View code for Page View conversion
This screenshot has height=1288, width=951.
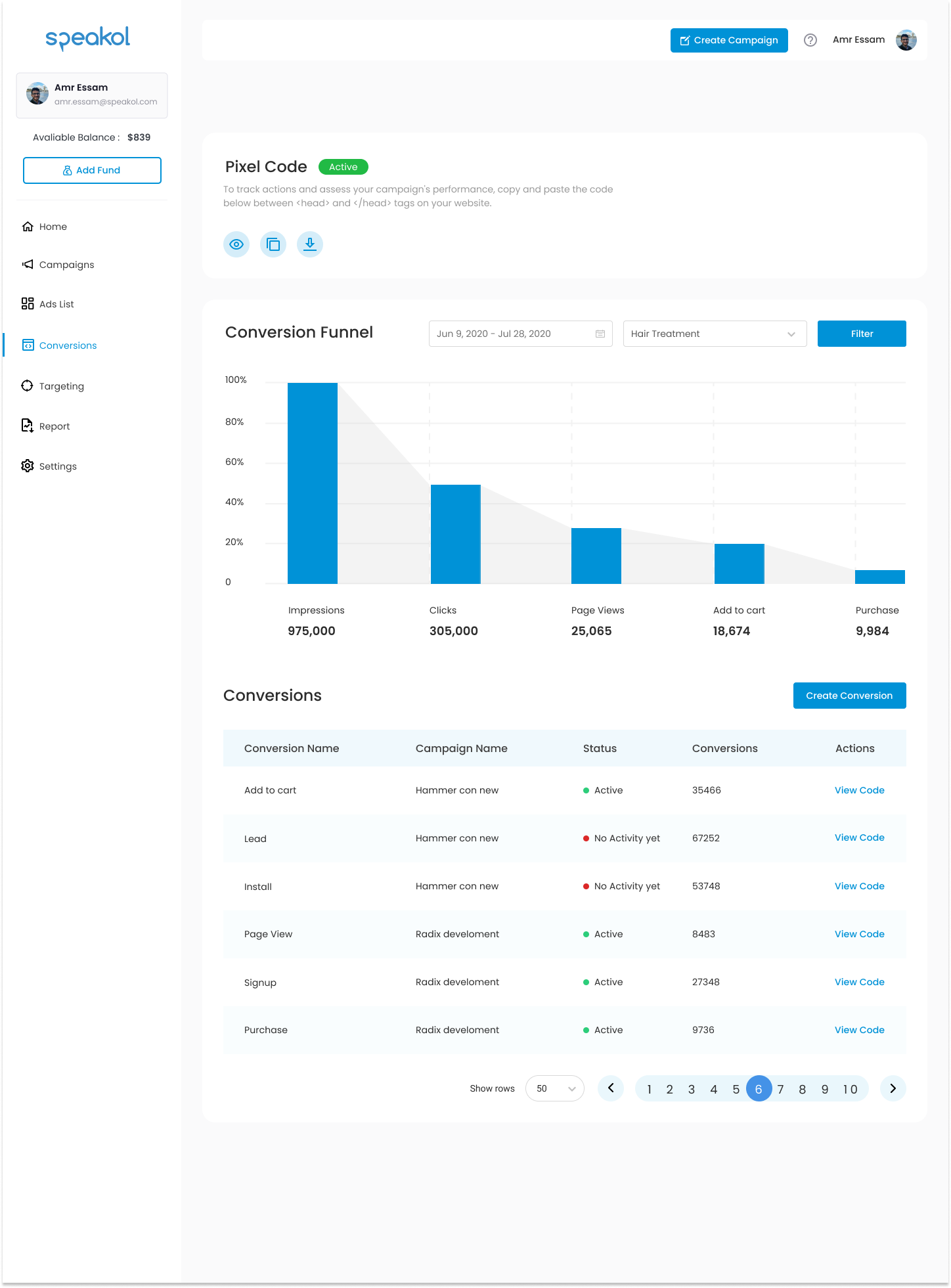[x=859, y=934]
